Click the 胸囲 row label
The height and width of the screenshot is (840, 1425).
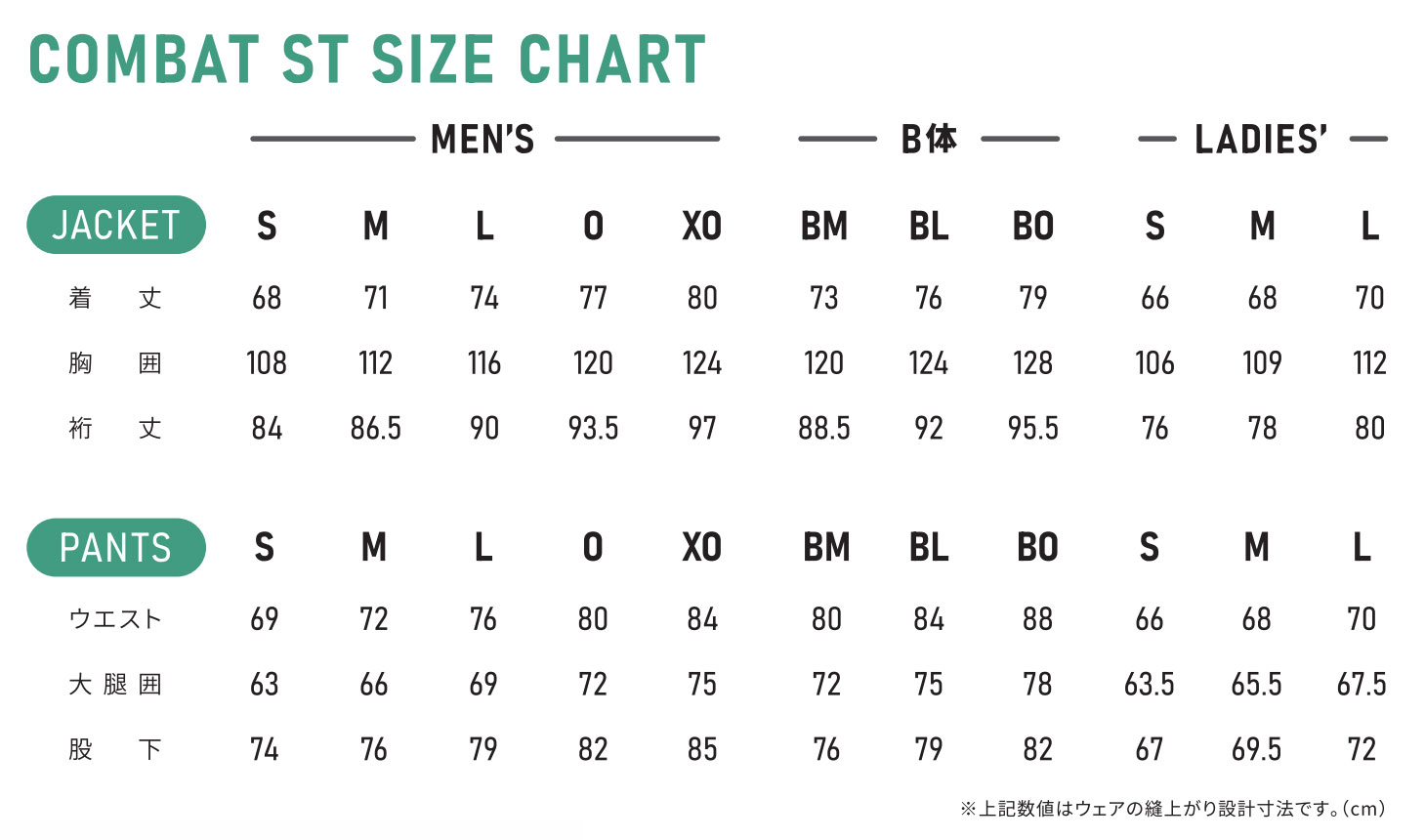pos(115,363)
